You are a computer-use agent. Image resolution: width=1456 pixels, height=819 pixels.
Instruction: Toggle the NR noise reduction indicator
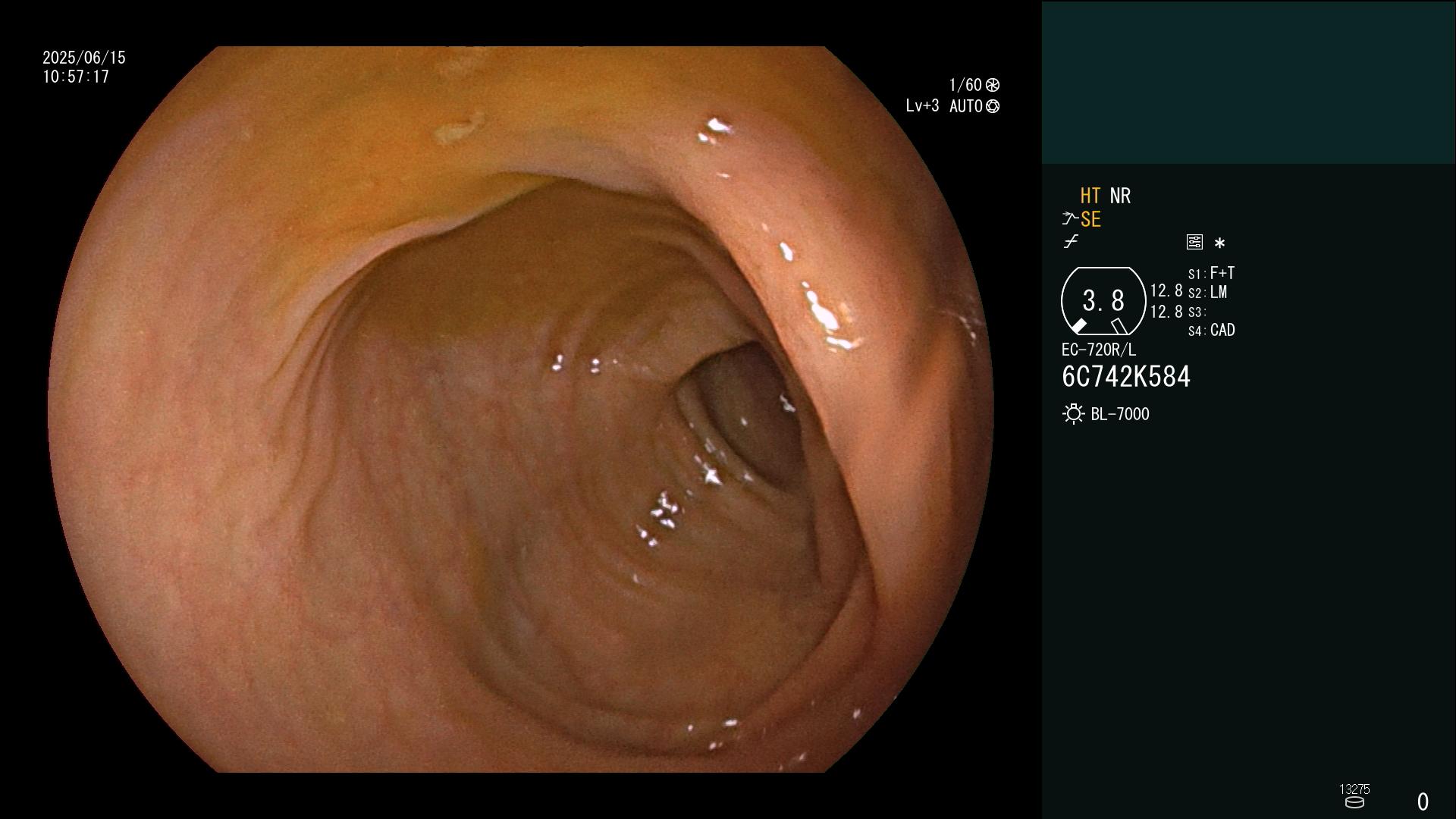[x=1120, y=196]
